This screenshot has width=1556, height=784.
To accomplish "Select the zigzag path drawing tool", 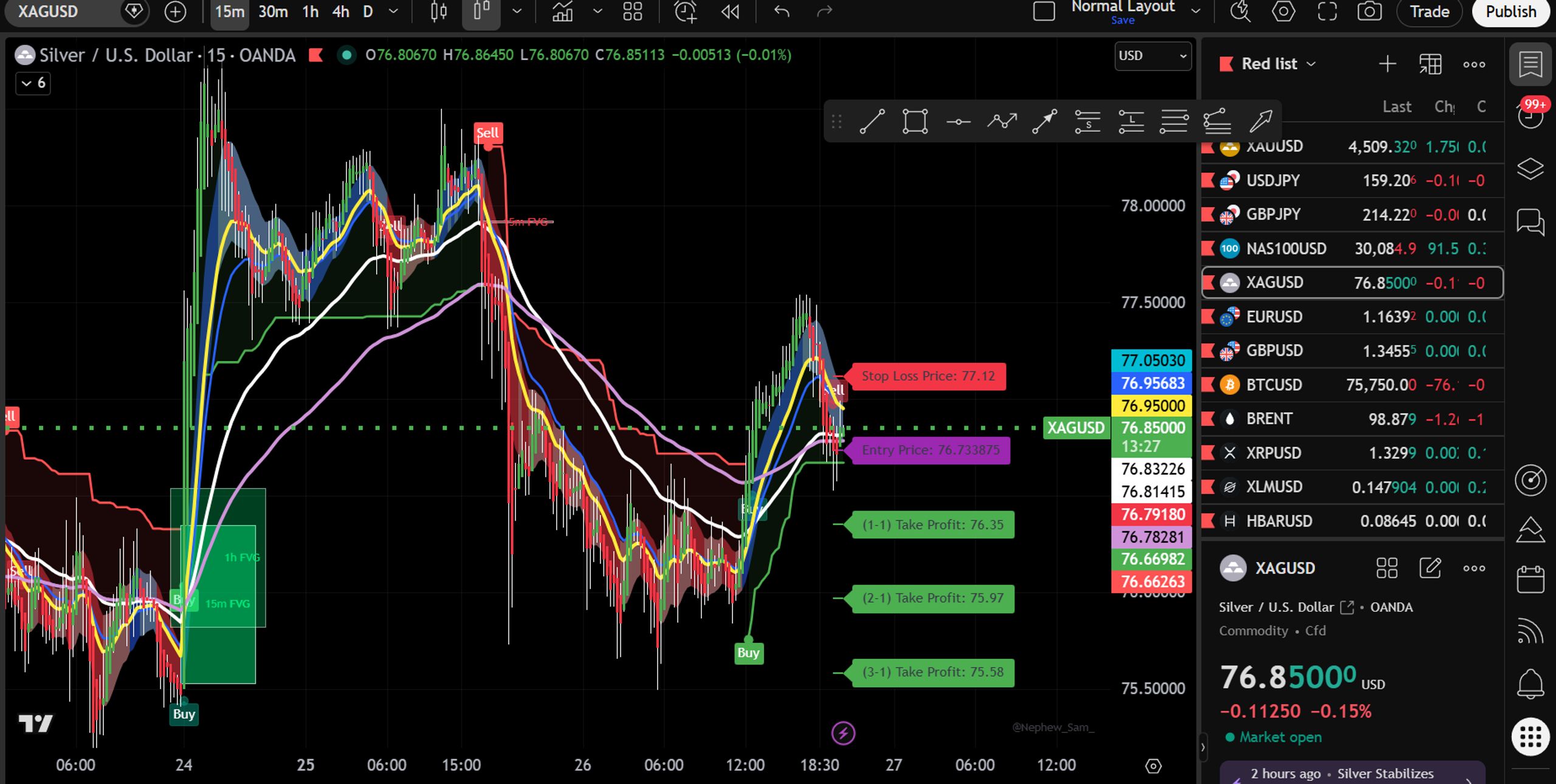I will point(1002,122).
